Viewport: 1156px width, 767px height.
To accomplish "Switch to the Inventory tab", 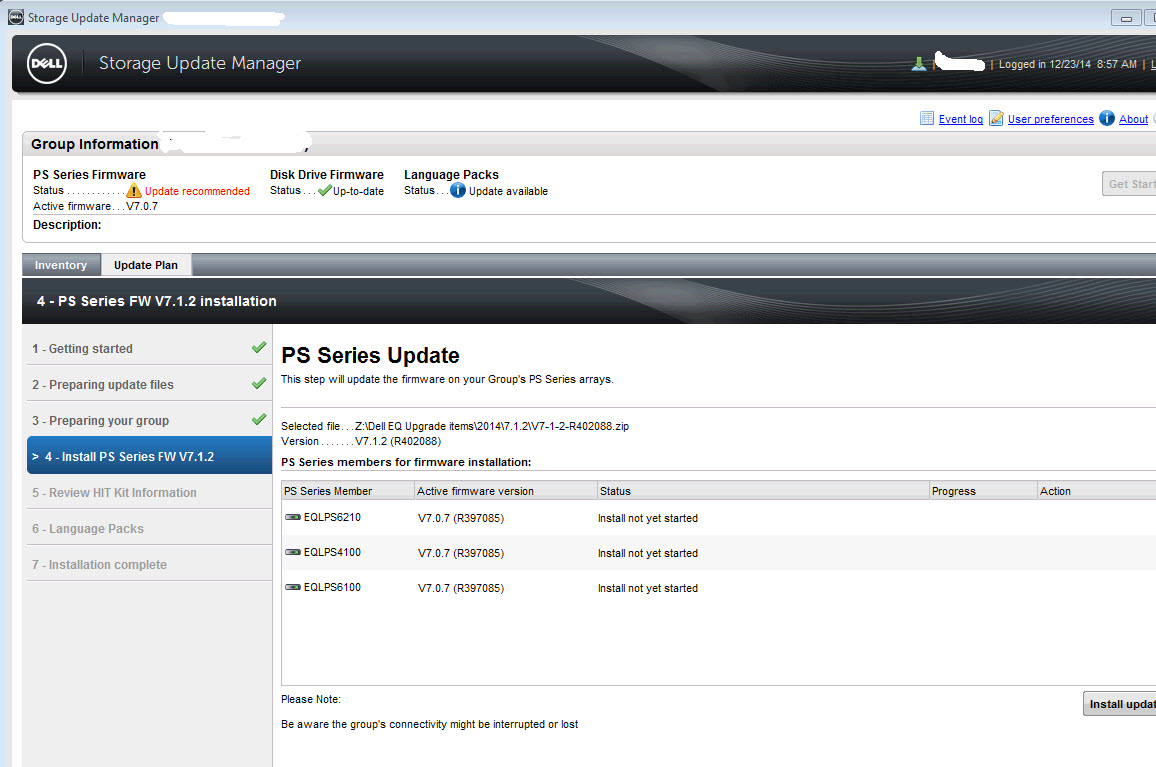I will point(61,265).
